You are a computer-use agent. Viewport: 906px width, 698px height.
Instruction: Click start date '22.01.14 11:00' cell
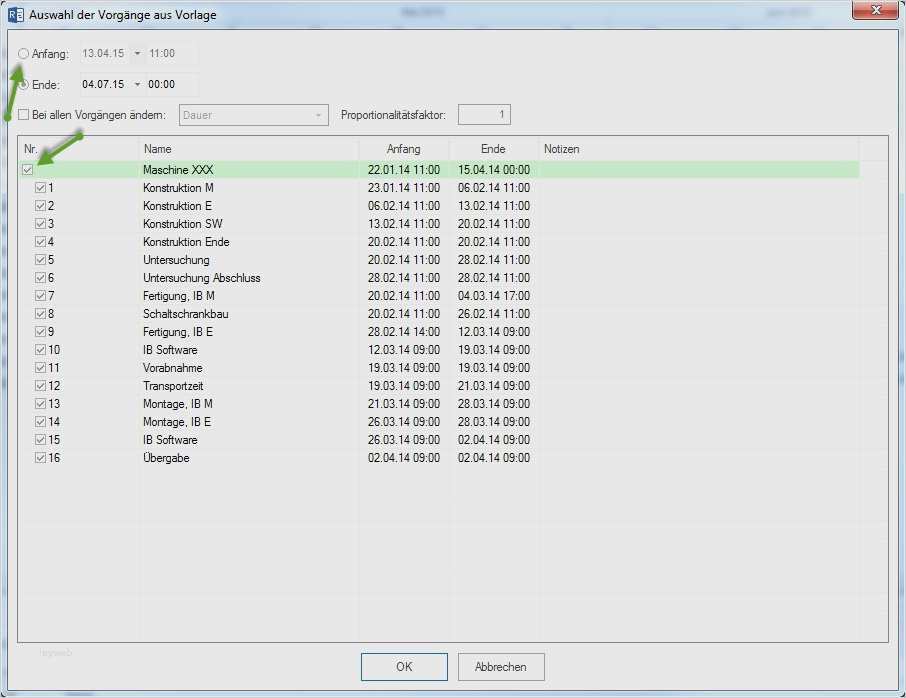404,170
